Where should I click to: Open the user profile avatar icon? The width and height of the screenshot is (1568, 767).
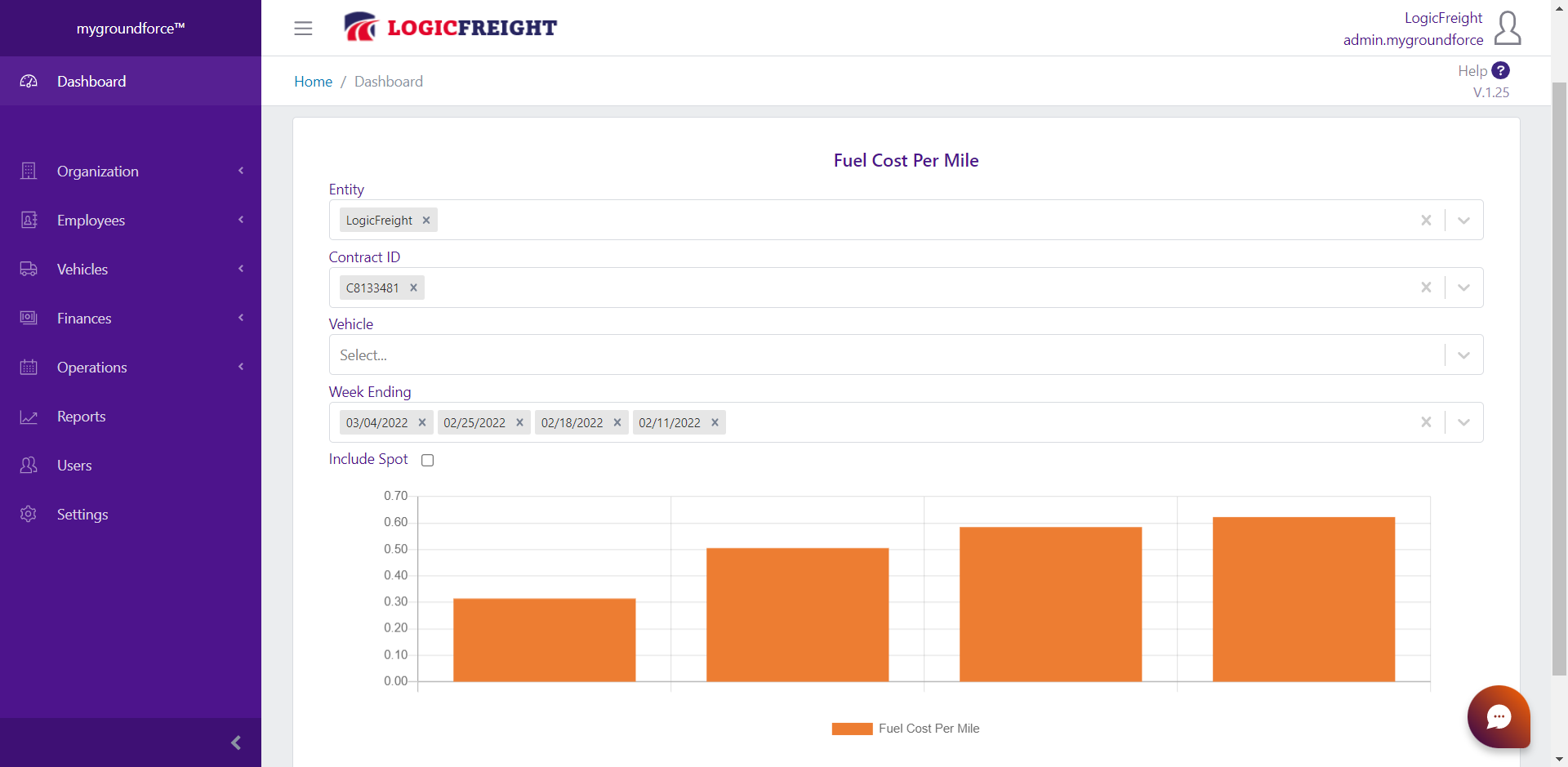click(1508, 29)
